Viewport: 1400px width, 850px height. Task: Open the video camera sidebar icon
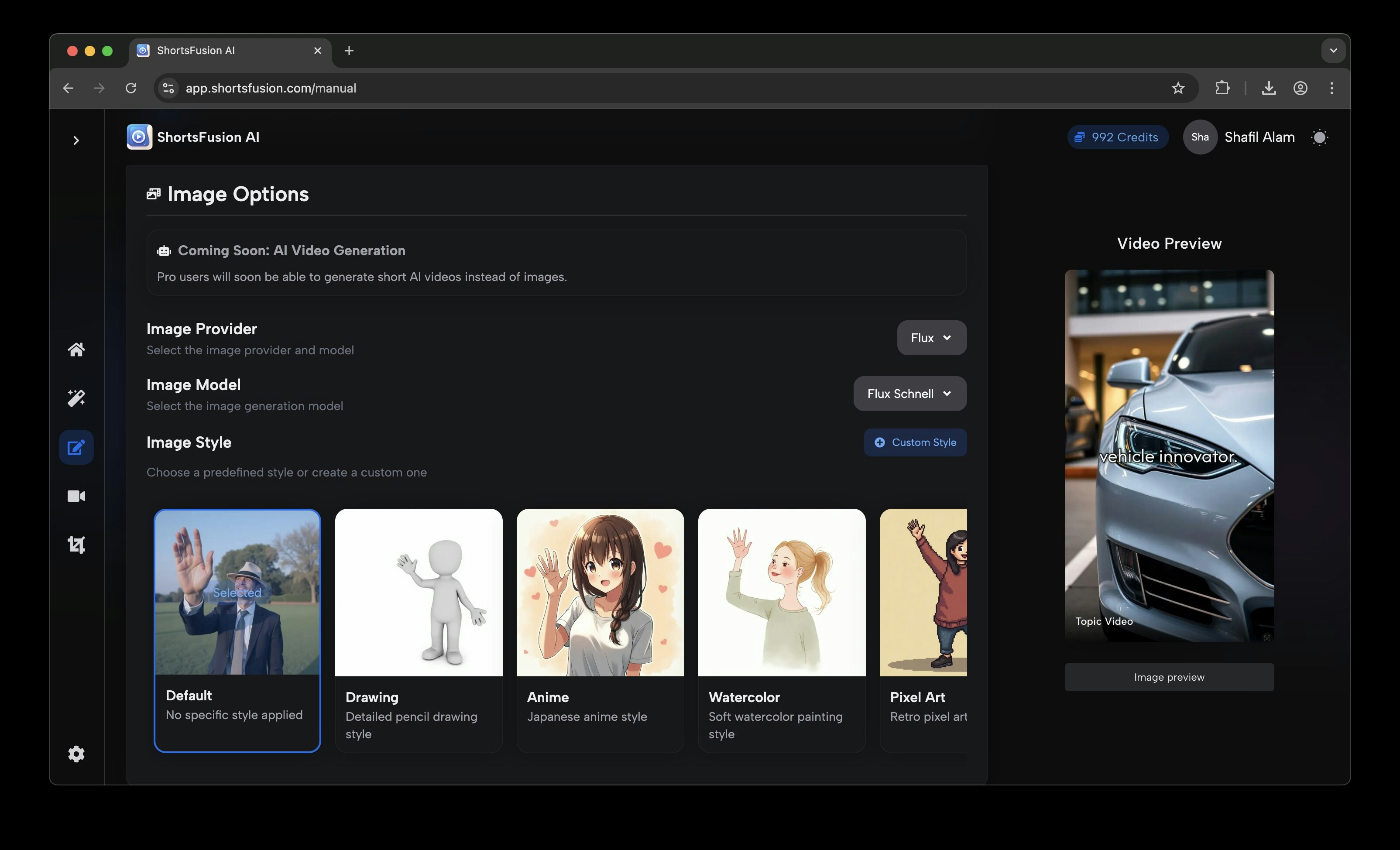pos(76,497)
